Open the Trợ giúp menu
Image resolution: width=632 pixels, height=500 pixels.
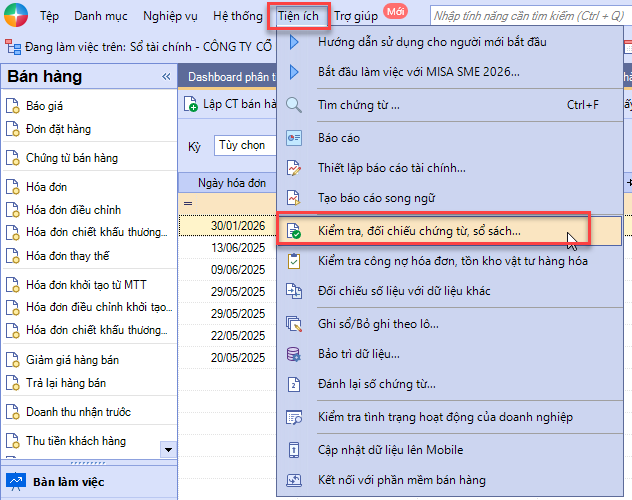[354, 16]
